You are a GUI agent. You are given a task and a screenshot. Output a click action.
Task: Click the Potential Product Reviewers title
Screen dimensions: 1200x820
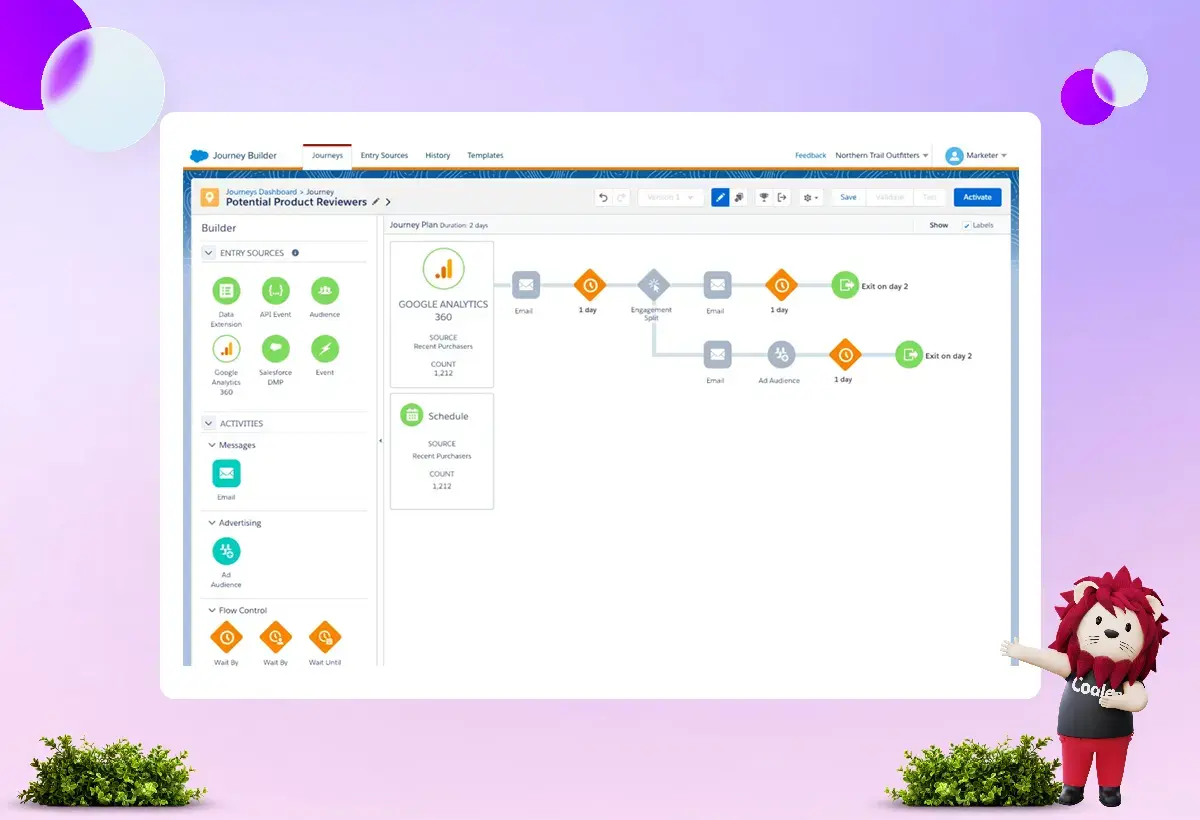point(296,202)
